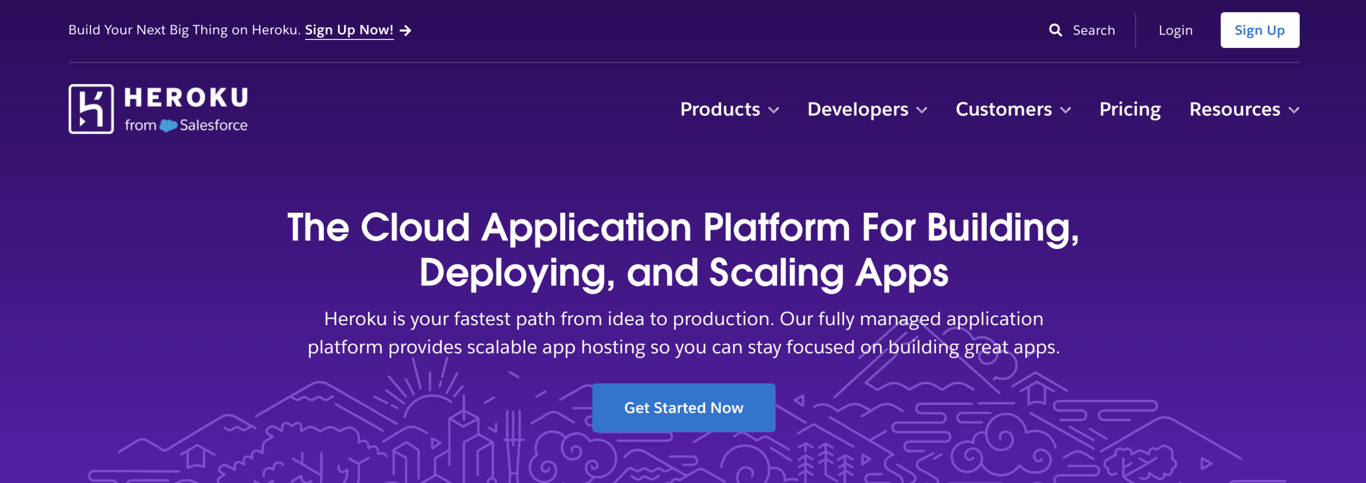
Task: Click the white Sign Up button
Action: click(x=1260, y=30)
